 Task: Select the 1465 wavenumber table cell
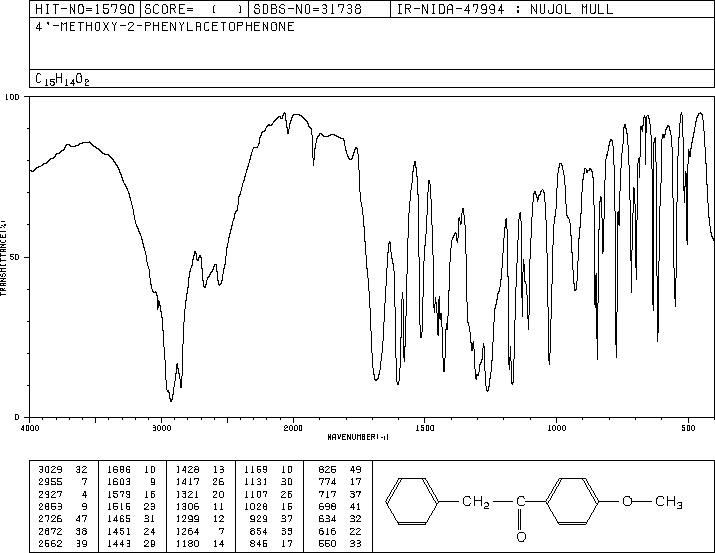[119, 519]
